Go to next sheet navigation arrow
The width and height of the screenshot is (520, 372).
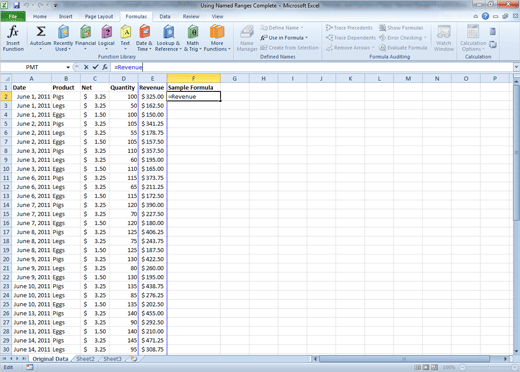pos(17,359)
